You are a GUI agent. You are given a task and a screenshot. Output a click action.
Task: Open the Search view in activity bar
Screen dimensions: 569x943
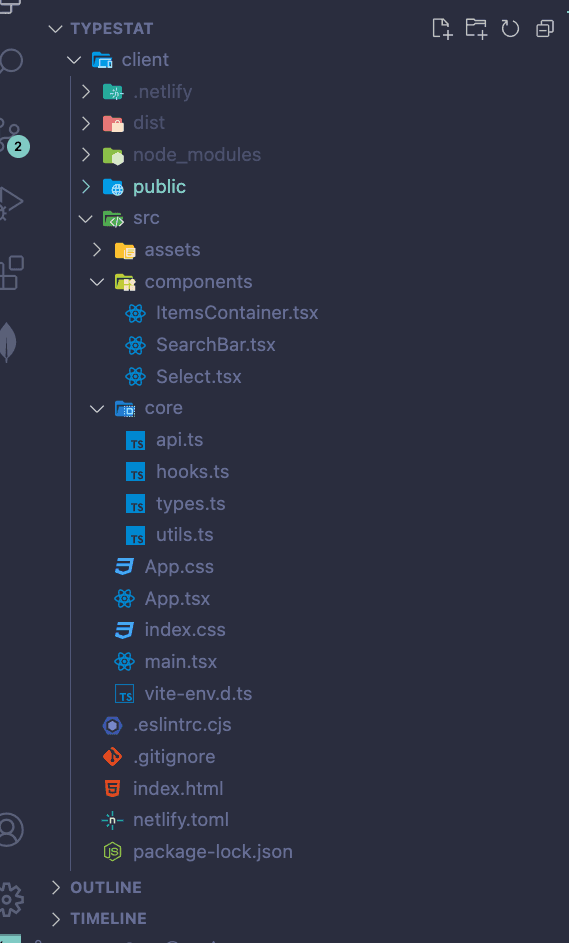pyautogui.click(x=10, y=61)
